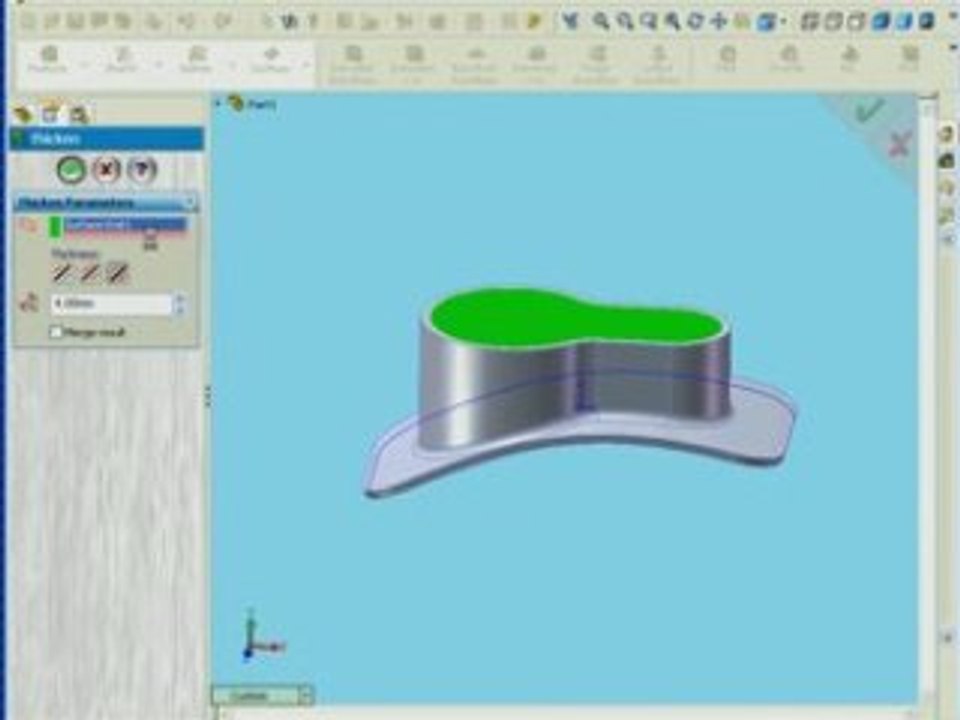Screen dimensions: 960x720
Task: Select the Hidden Lines Removed display icon
Action: pyautogui.click(x=856, y=21)
